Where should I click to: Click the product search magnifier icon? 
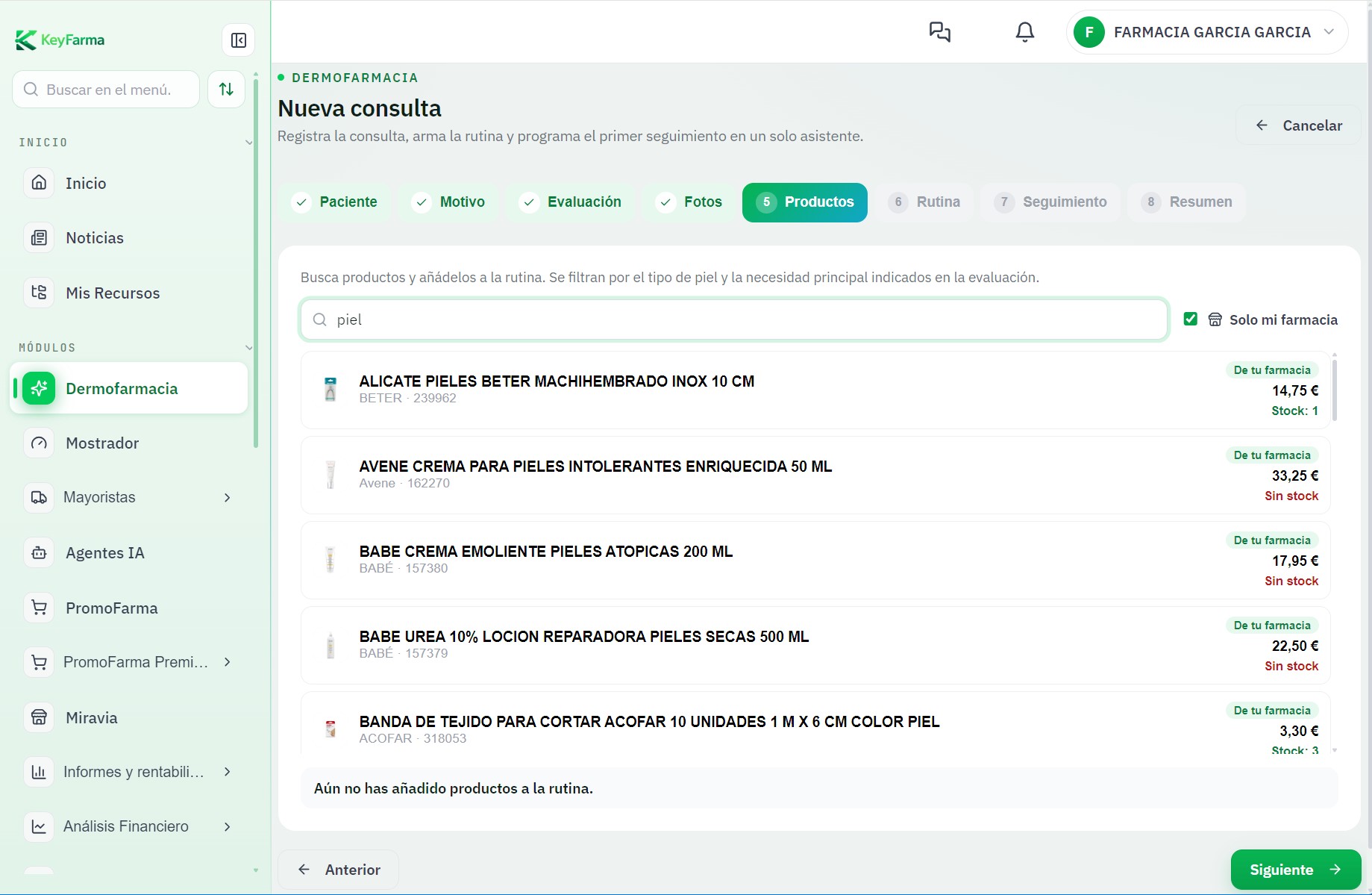(x=320, y=319)
